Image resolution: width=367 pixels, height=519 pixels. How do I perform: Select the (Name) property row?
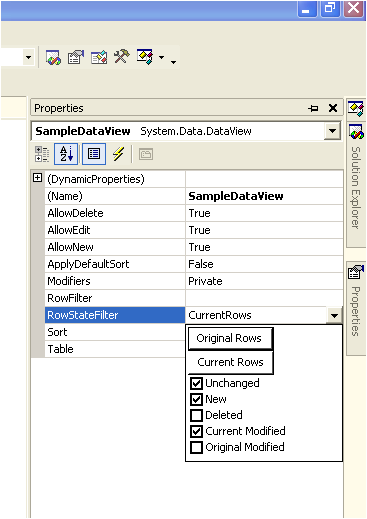115,196
